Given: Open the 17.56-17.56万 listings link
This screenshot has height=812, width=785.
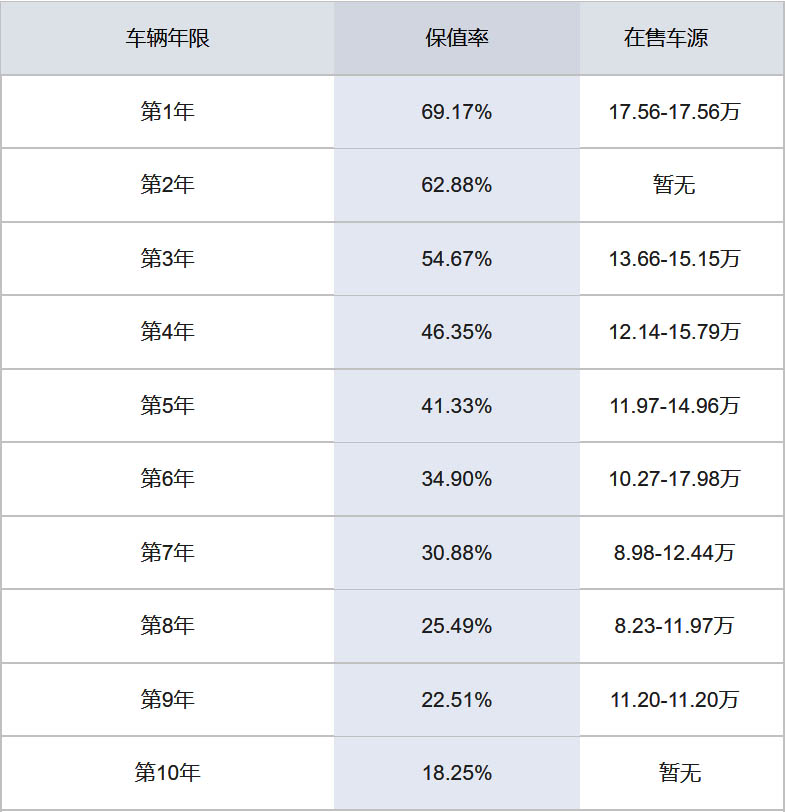Looking at the screenshot, I should 674,113.
